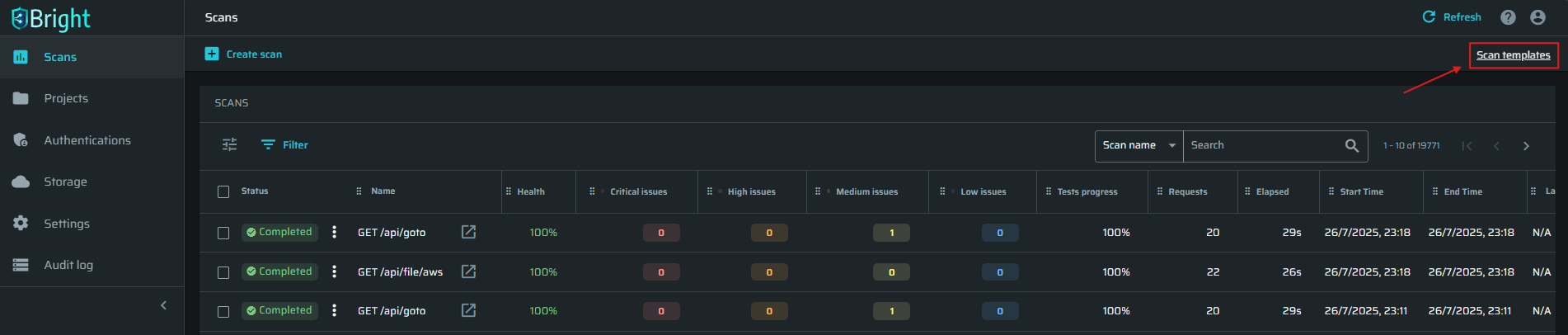Open the Filter options
The width and height of the screenshot is (1568, 335).
coord(284,144)
